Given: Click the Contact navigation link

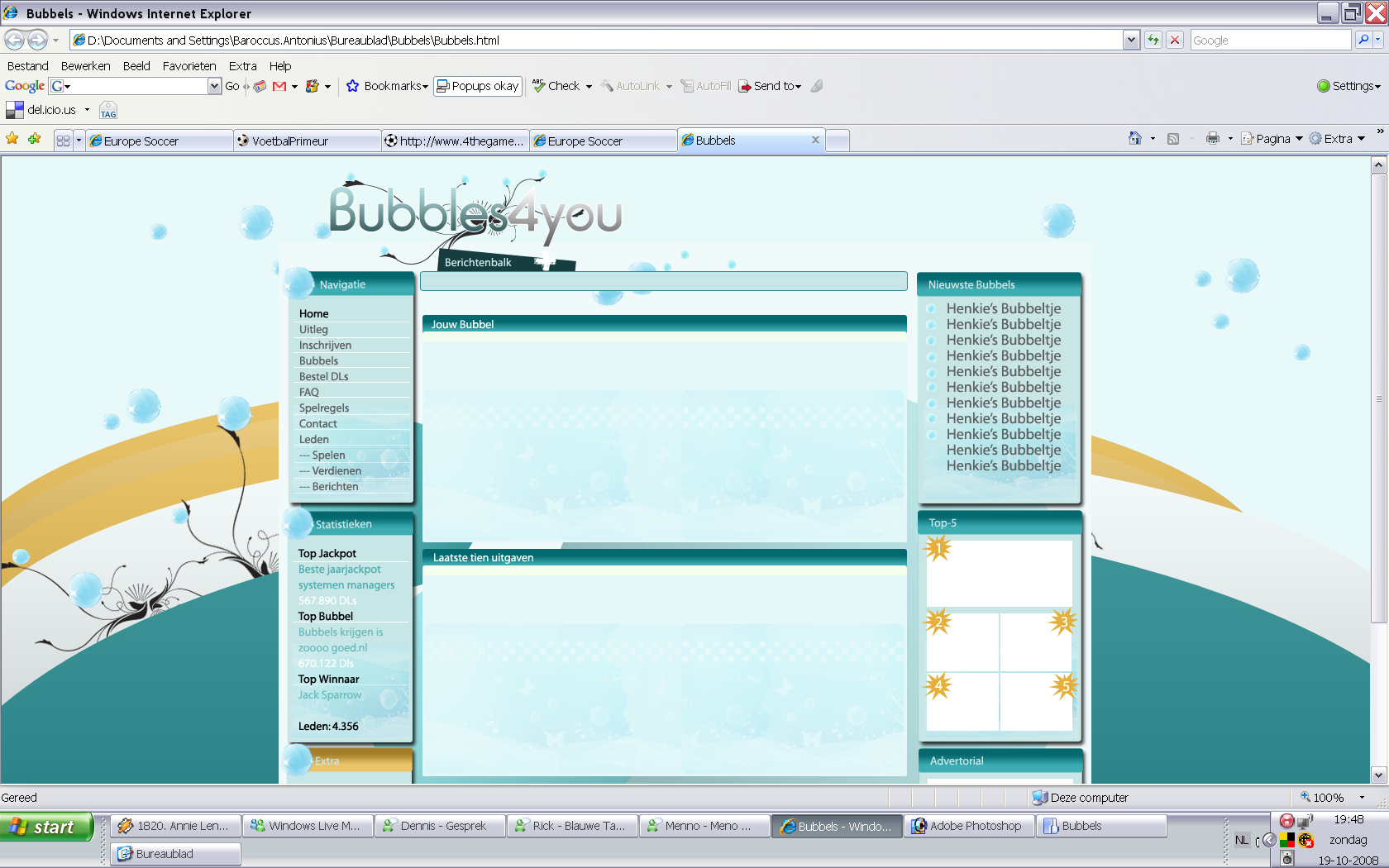Looking at the screenshot, I should [317, 423].
